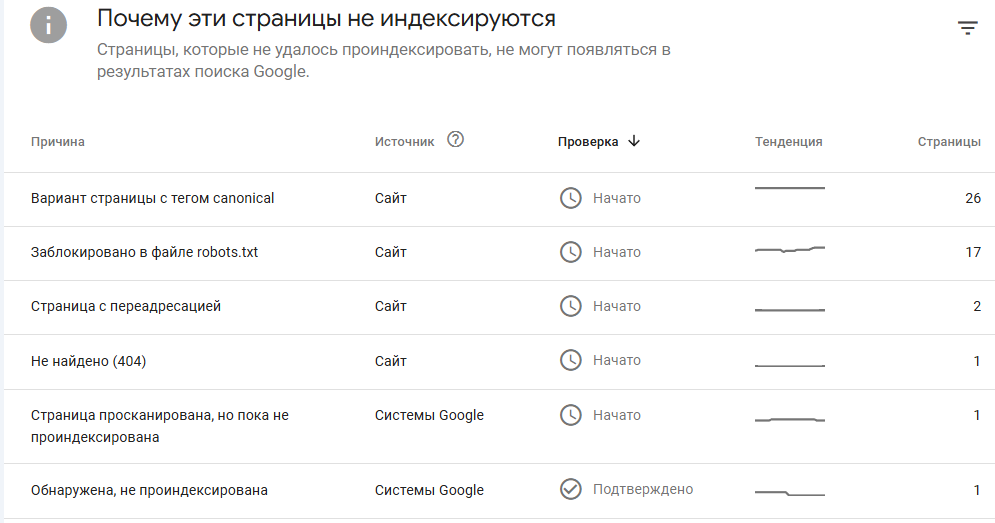
Task: Click the Тенденция column header
Action: [788, 142]
